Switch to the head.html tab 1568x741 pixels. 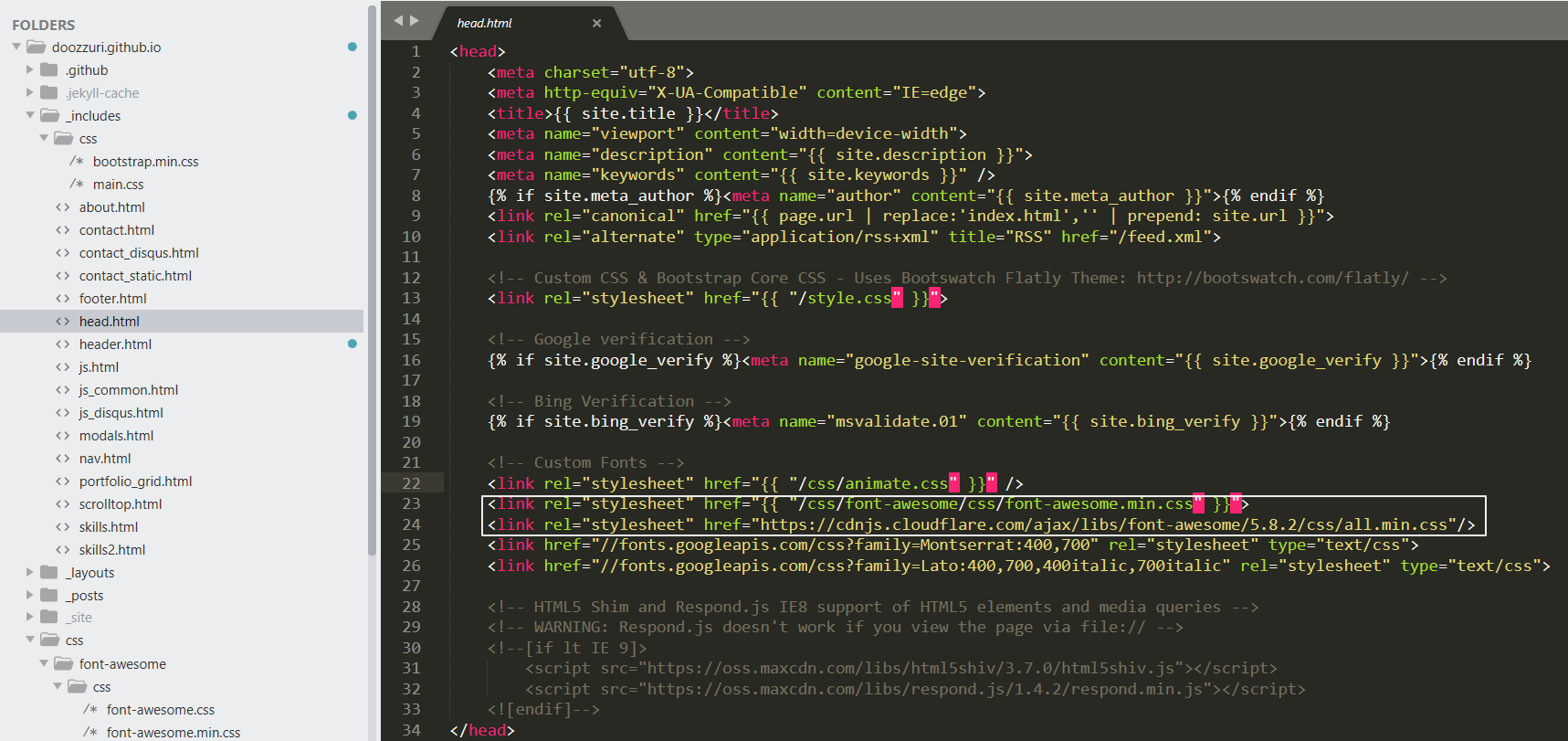click(484, 24)
